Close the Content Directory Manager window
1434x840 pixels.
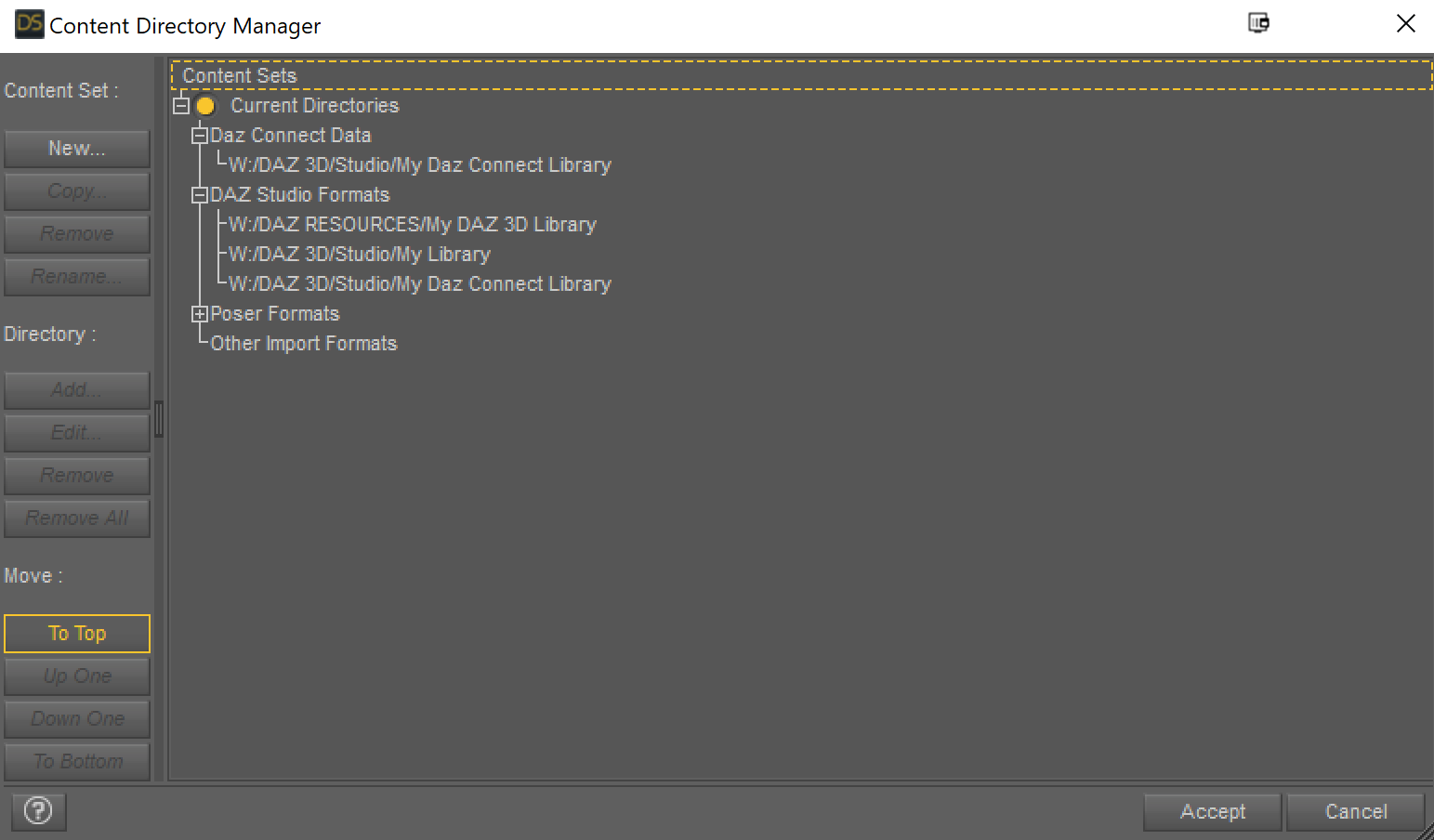(x=1405, y=23)
